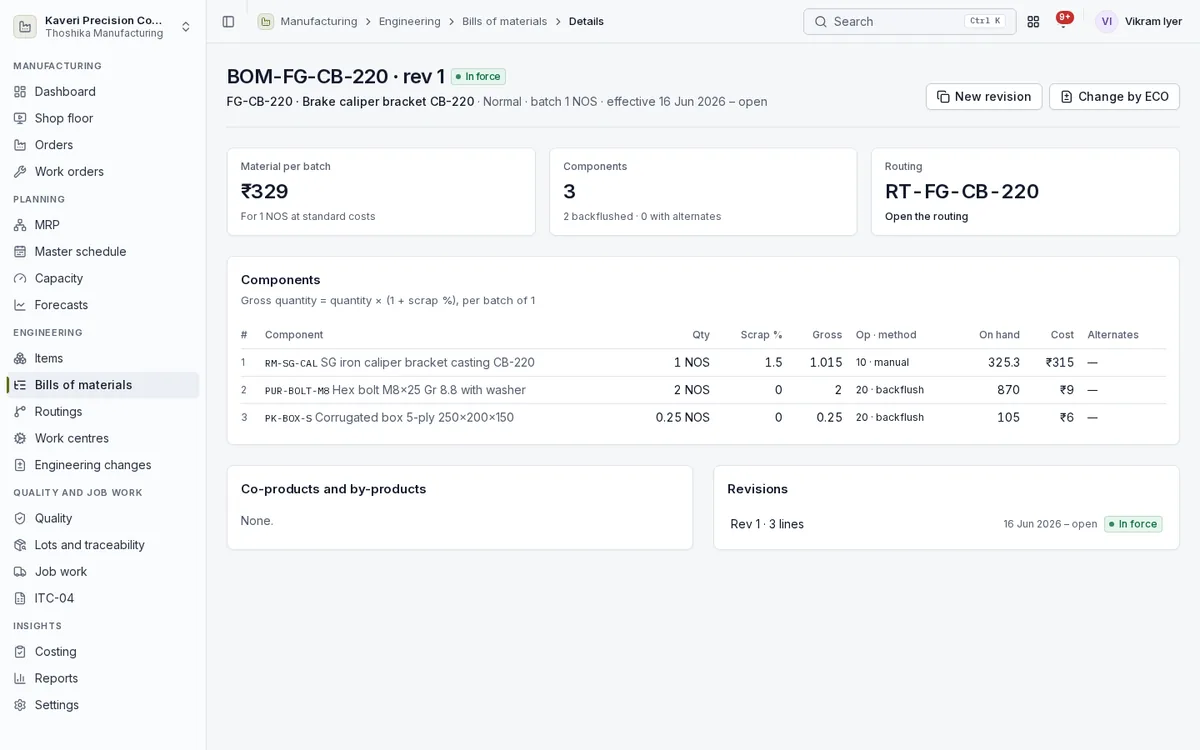This screenshot has height=750, width=1200.
Task: Click the Costing sidebar icon
Action: 20,652
